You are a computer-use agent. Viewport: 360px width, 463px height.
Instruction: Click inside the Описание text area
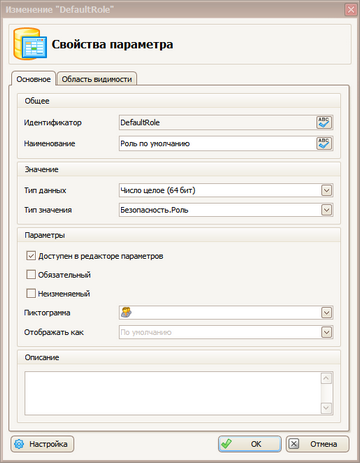172,393
